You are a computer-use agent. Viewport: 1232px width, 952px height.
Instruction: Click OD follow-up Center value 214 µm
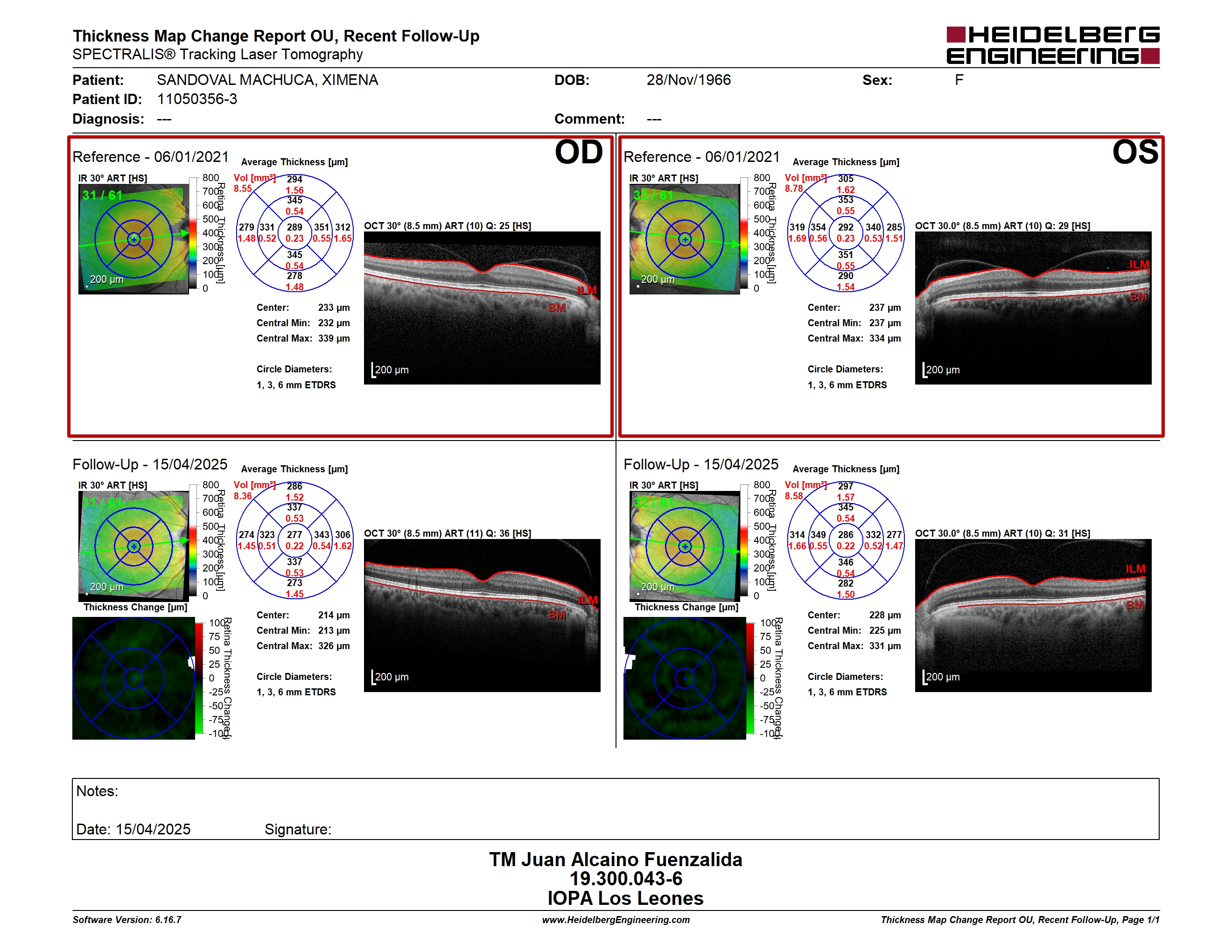click(x=334, y=616)
